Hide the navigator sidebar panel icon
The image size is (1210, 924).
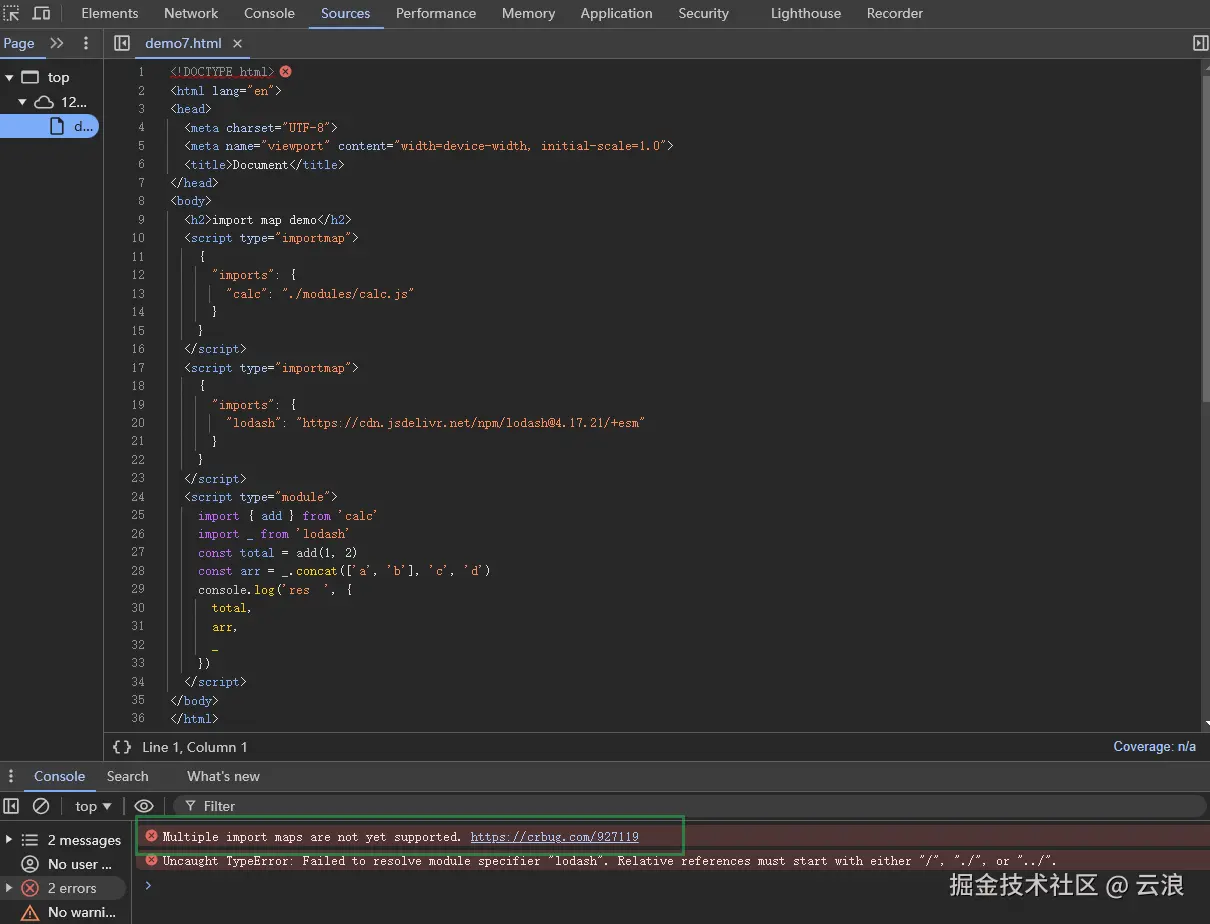point(122,43)
